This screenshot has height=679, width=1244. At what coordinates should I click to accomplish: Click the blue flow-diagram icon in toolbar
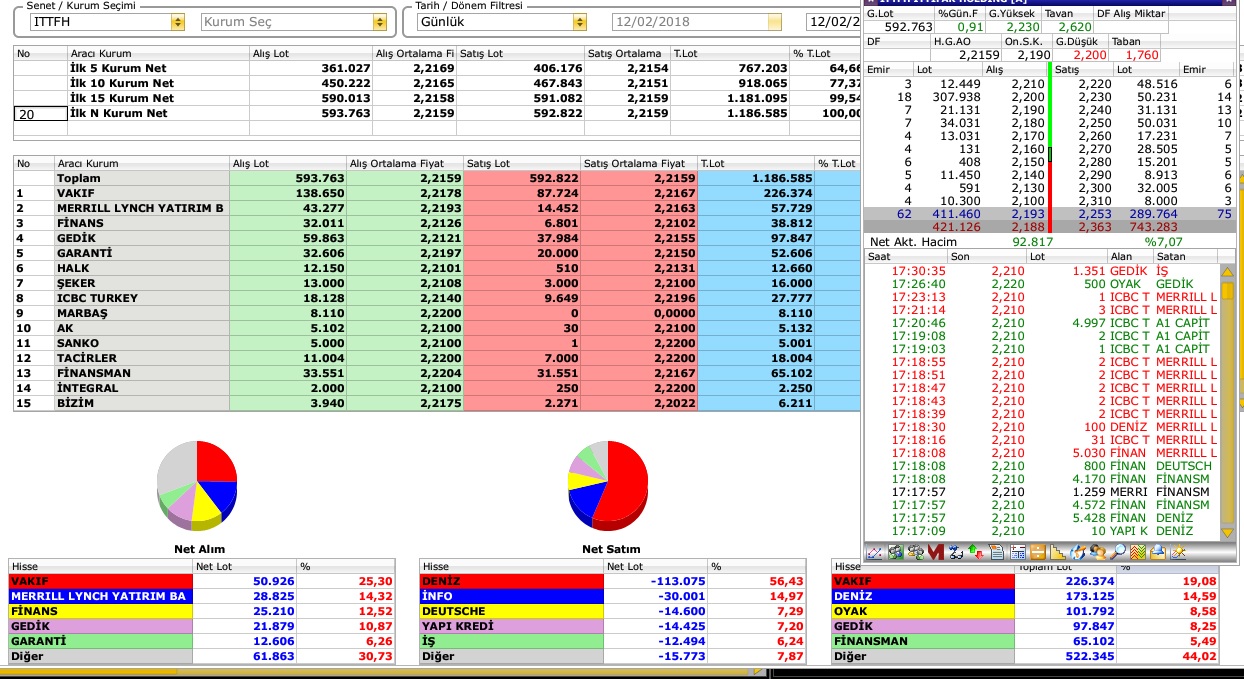[956, 552]
